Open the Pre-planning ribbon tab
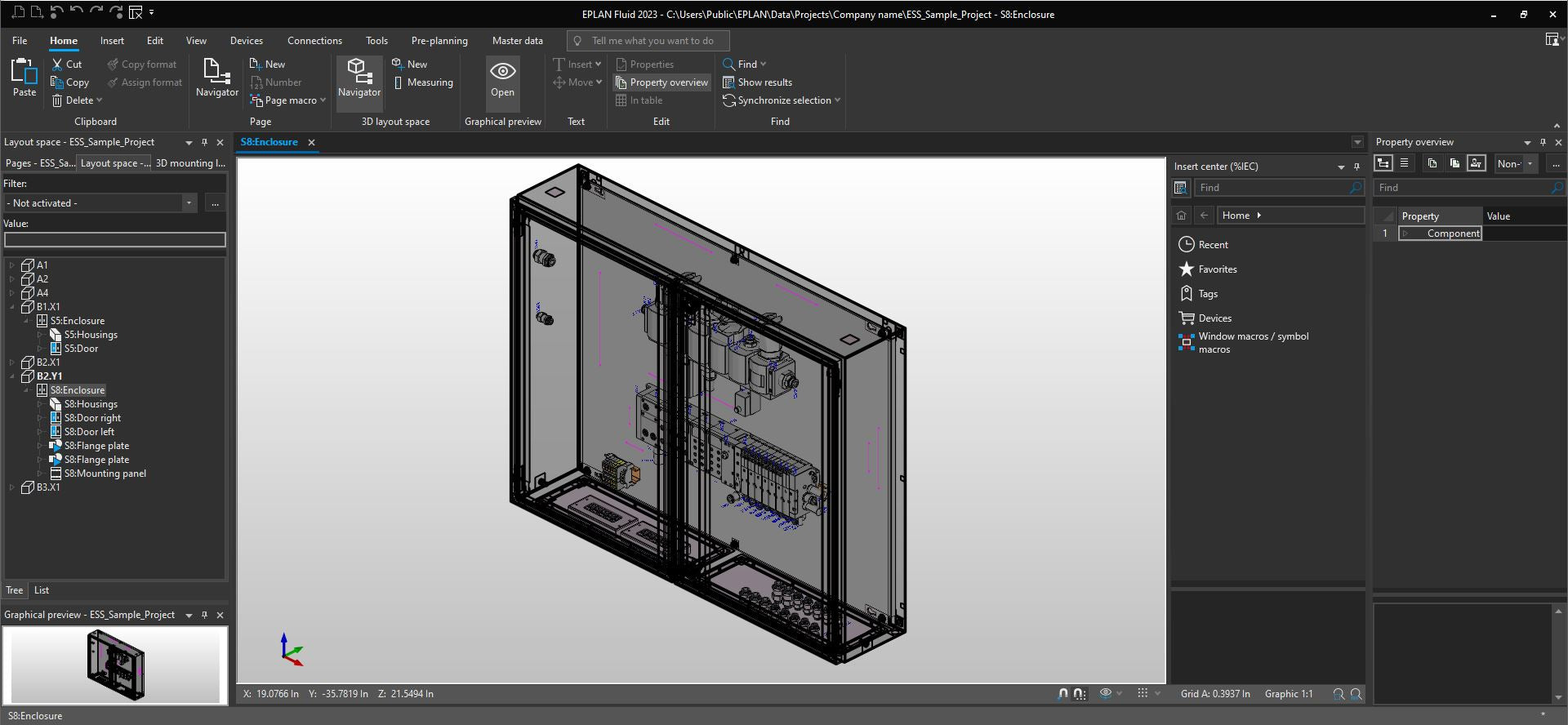 coord(439,41)
